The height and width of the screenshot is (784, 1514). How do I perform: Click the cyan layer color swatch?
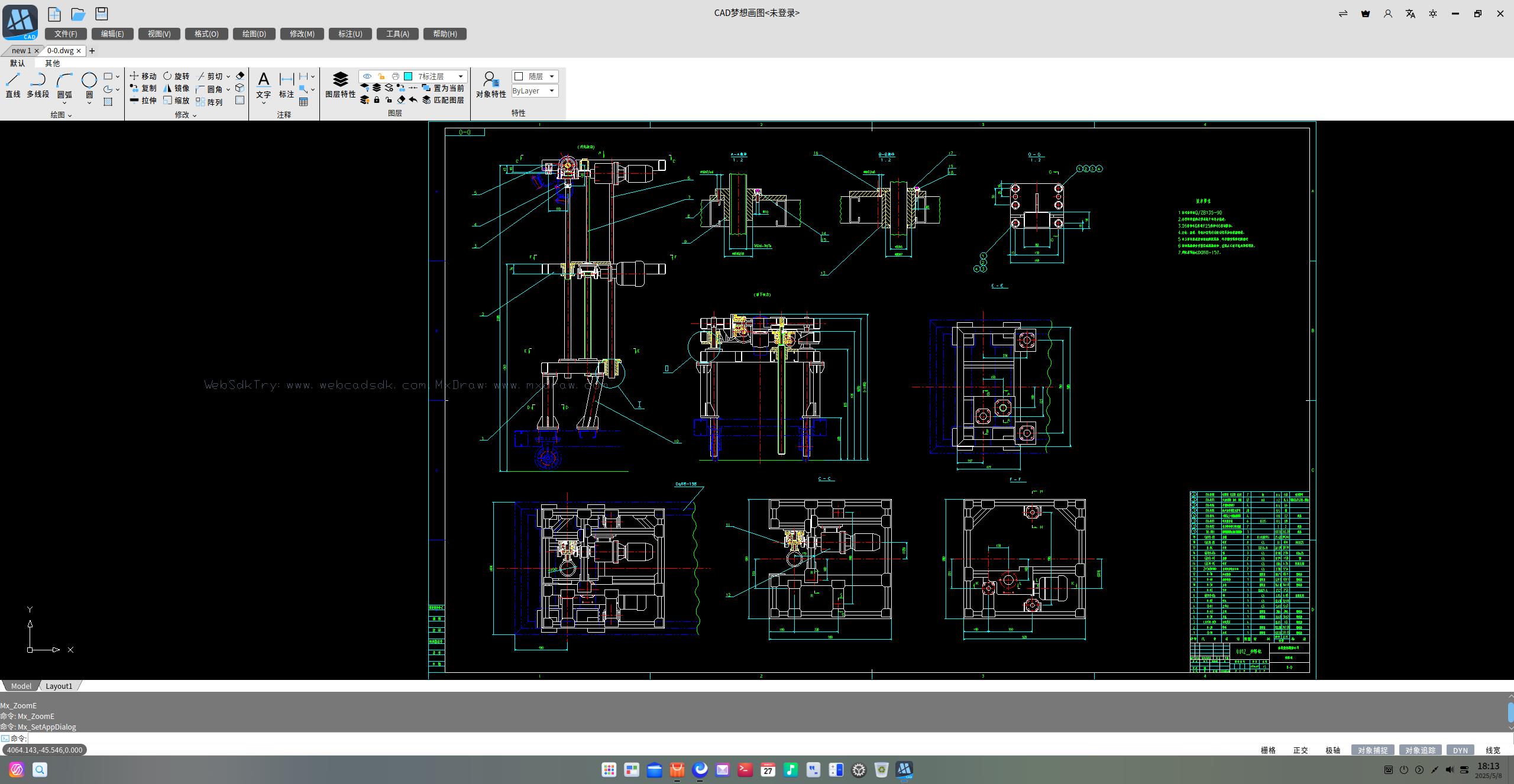click(x=408, y=76)
